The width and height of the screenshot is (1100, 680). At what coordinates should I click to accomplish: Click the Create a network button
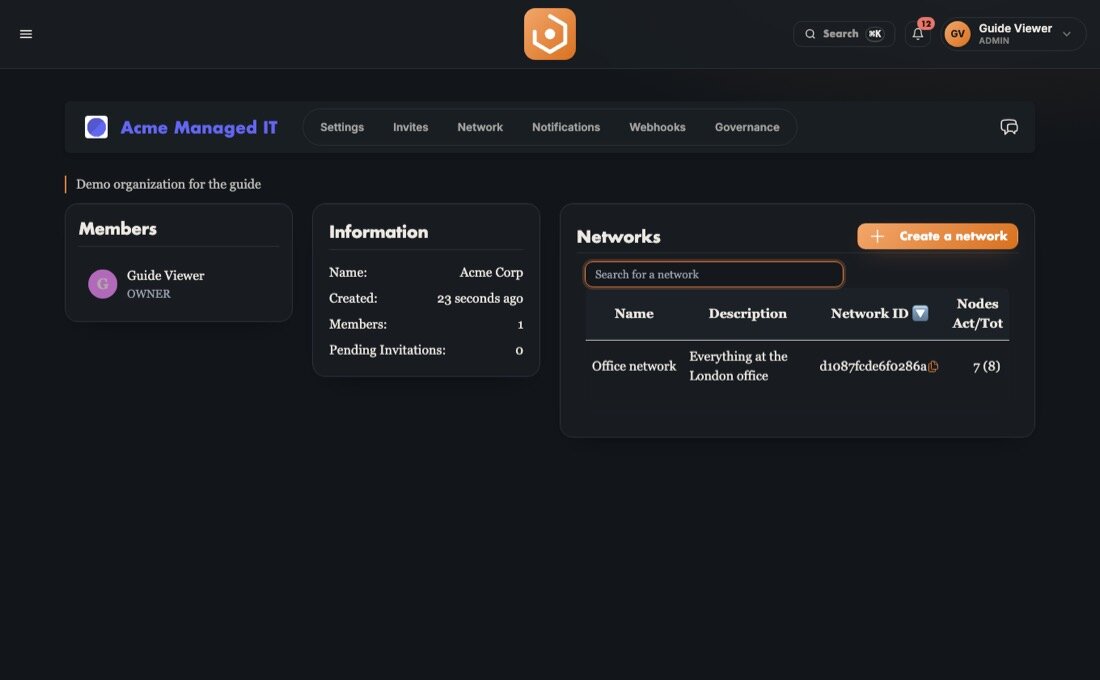pyautogui.click(x=937, y=236)
